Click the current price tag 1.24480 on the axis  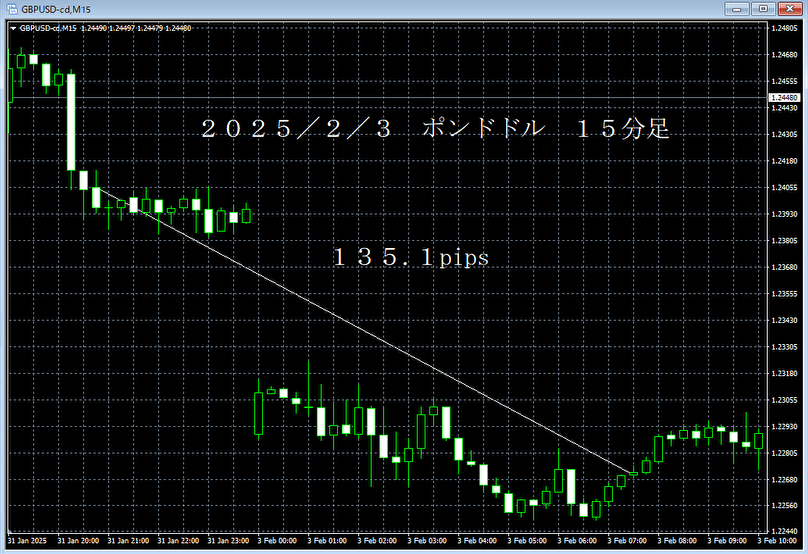[x=784, y=97]
